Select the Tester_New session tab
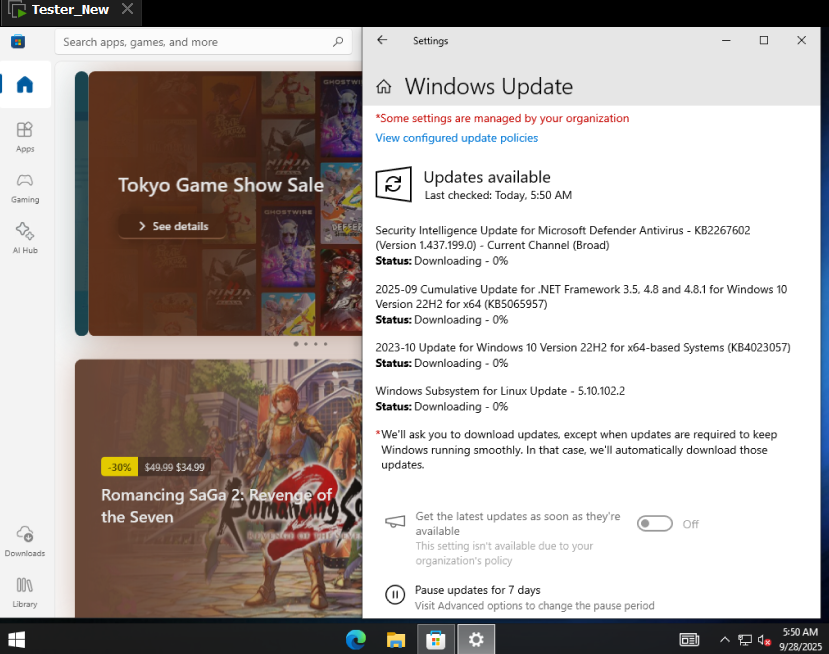The width and height of the screenshot is (829, 654). (x=70, y=10)
